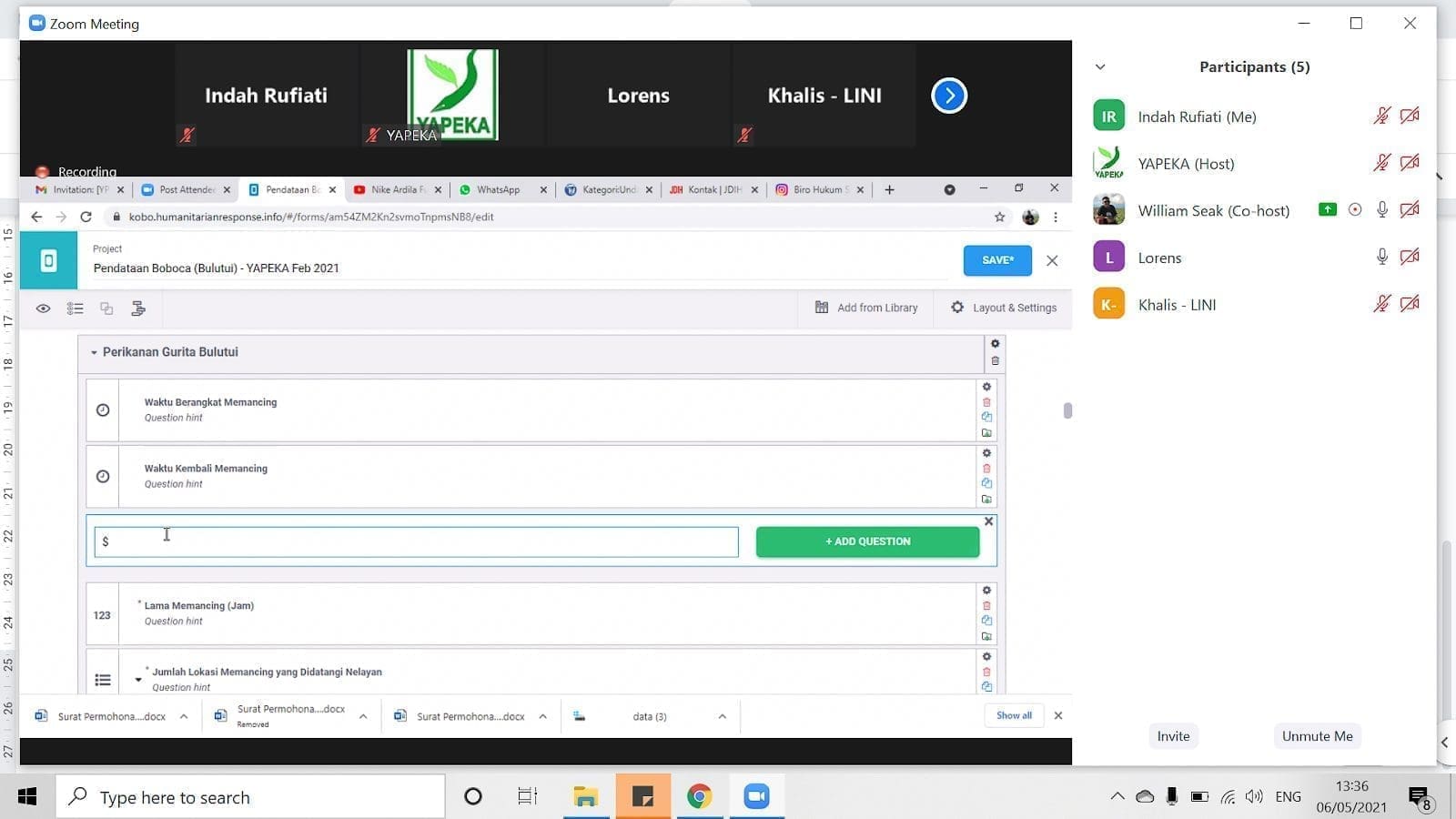1456x819 pixels.
Task: Click the new question name input field
Action: (417, 542)
